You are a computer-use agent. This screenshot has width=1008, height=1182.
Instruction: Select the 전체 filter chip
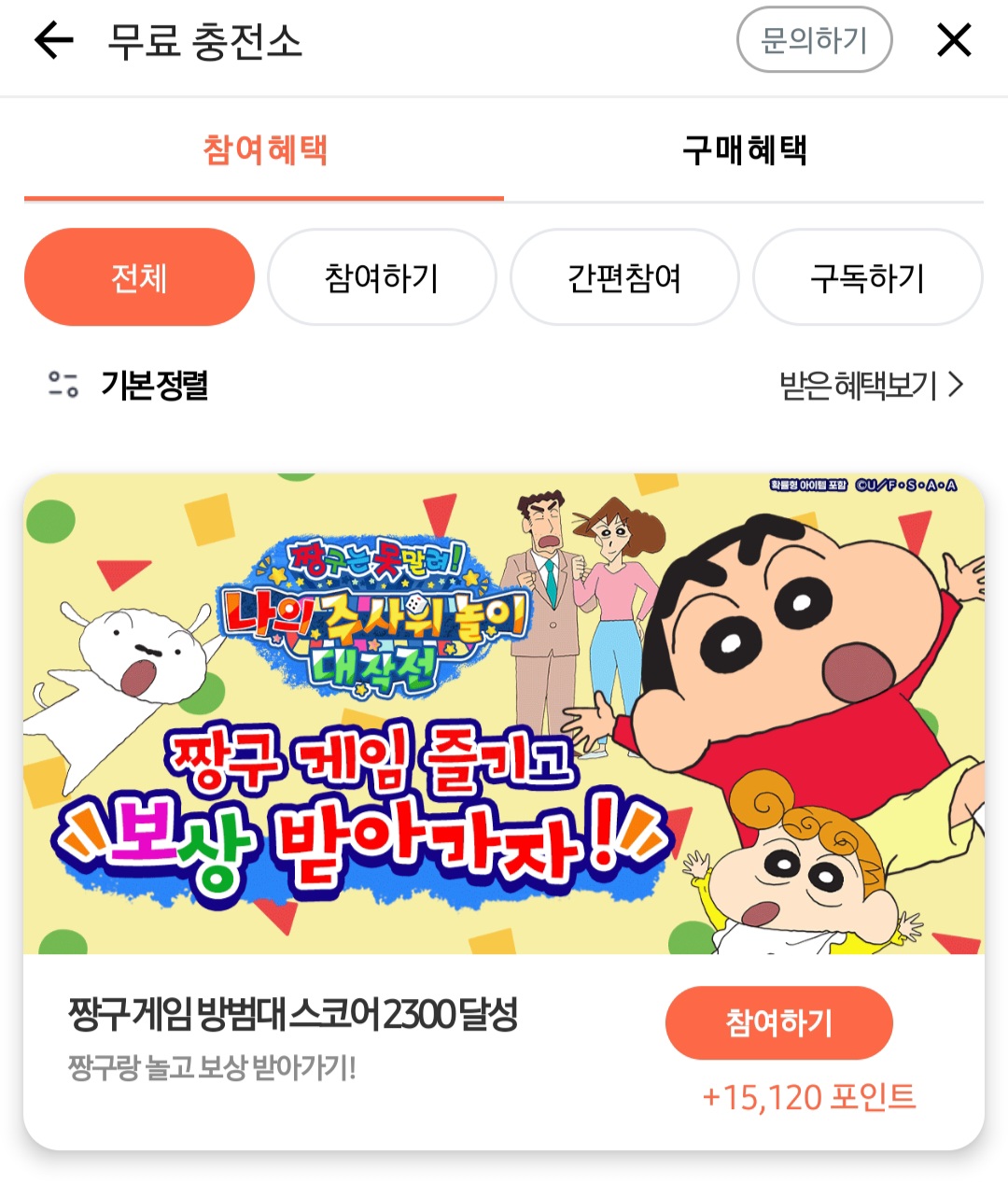pos(139,277)
